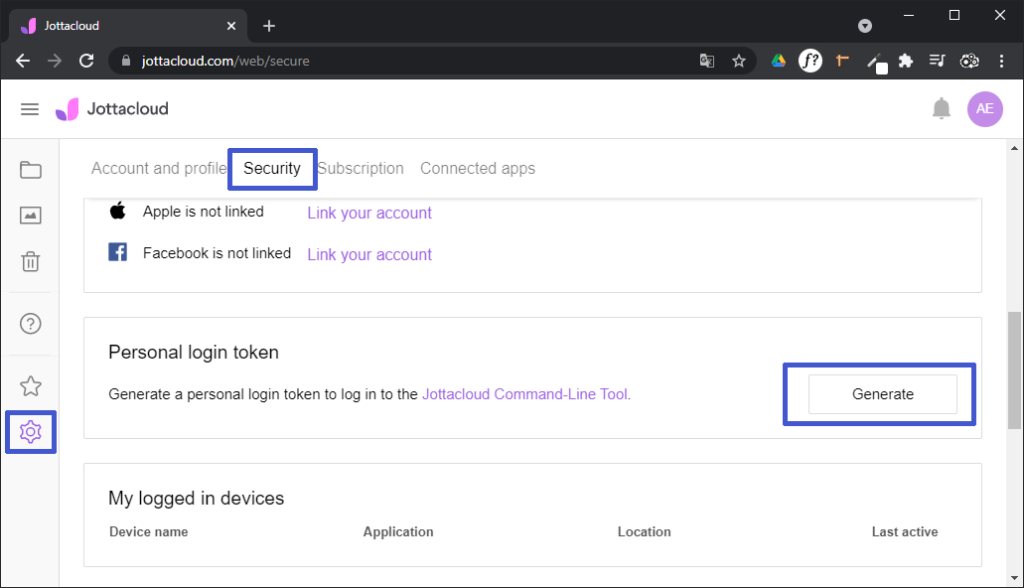Click the translate page icon
This screenshot has height=588, width=1024.
click(x=707, y=61)
